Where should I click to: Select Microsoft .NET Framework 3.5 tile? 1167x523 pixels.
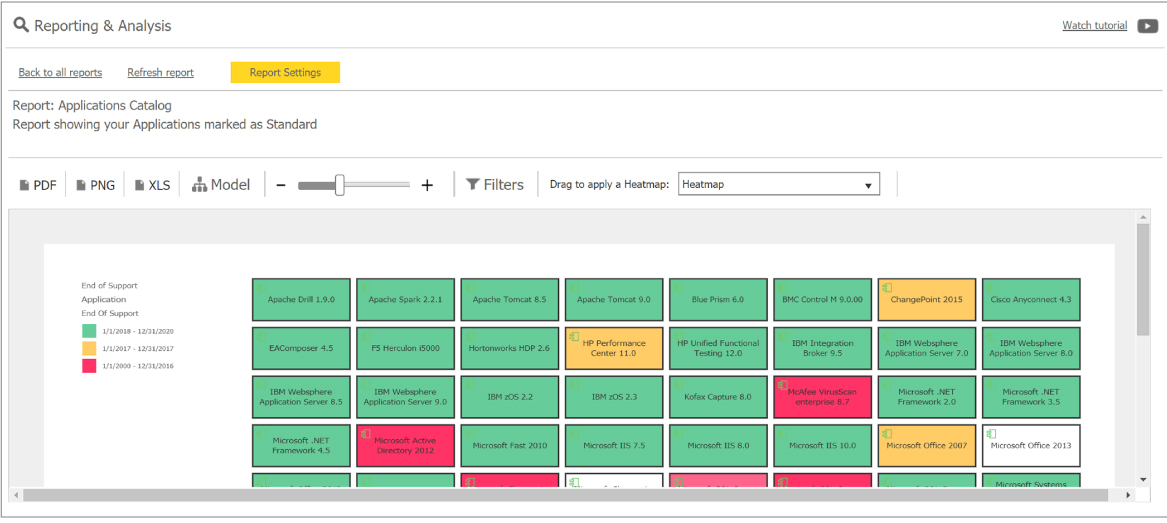tap(1032, 397)
